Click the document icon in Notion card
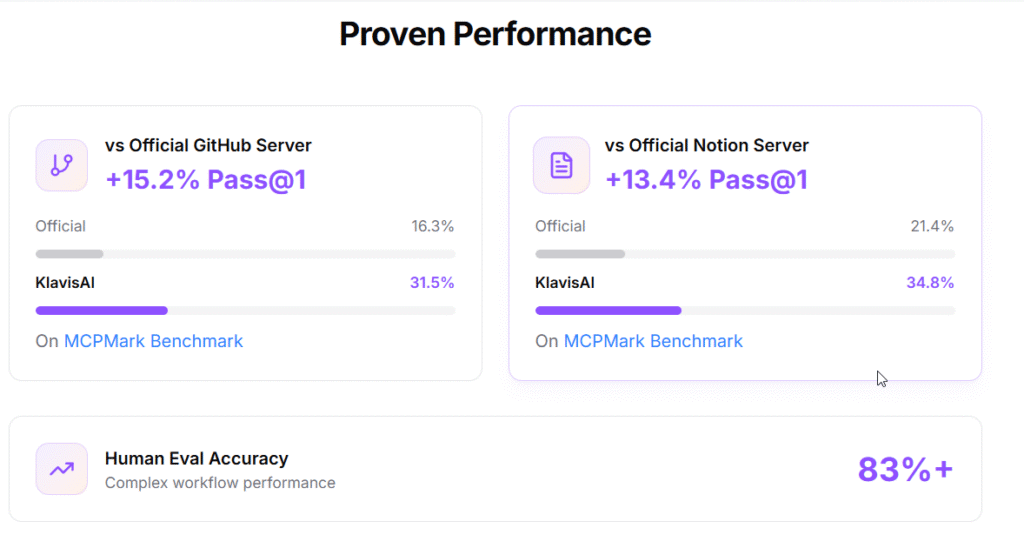This screenshot has width=1024, height=555. 561,165
